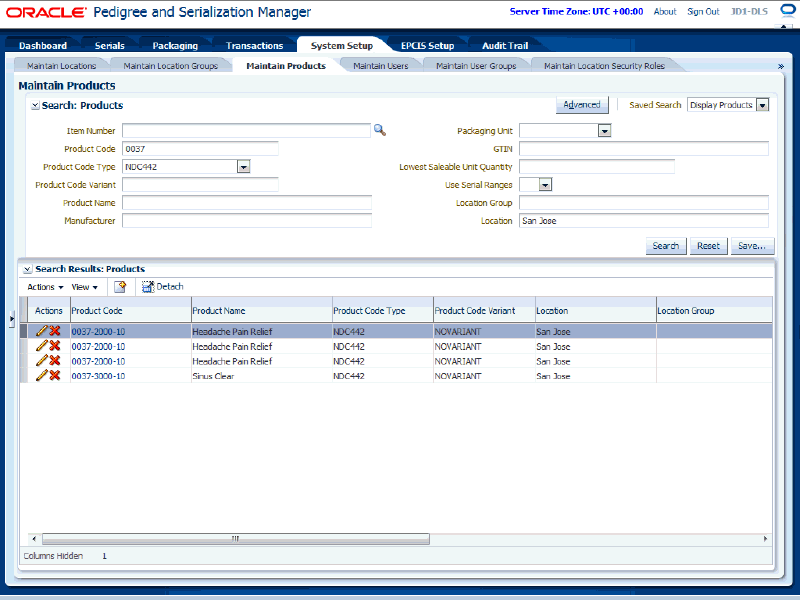The width and height of the screenshot is (800, 600).
Task: Click in the Item Number field
Action: coord(246,131)
